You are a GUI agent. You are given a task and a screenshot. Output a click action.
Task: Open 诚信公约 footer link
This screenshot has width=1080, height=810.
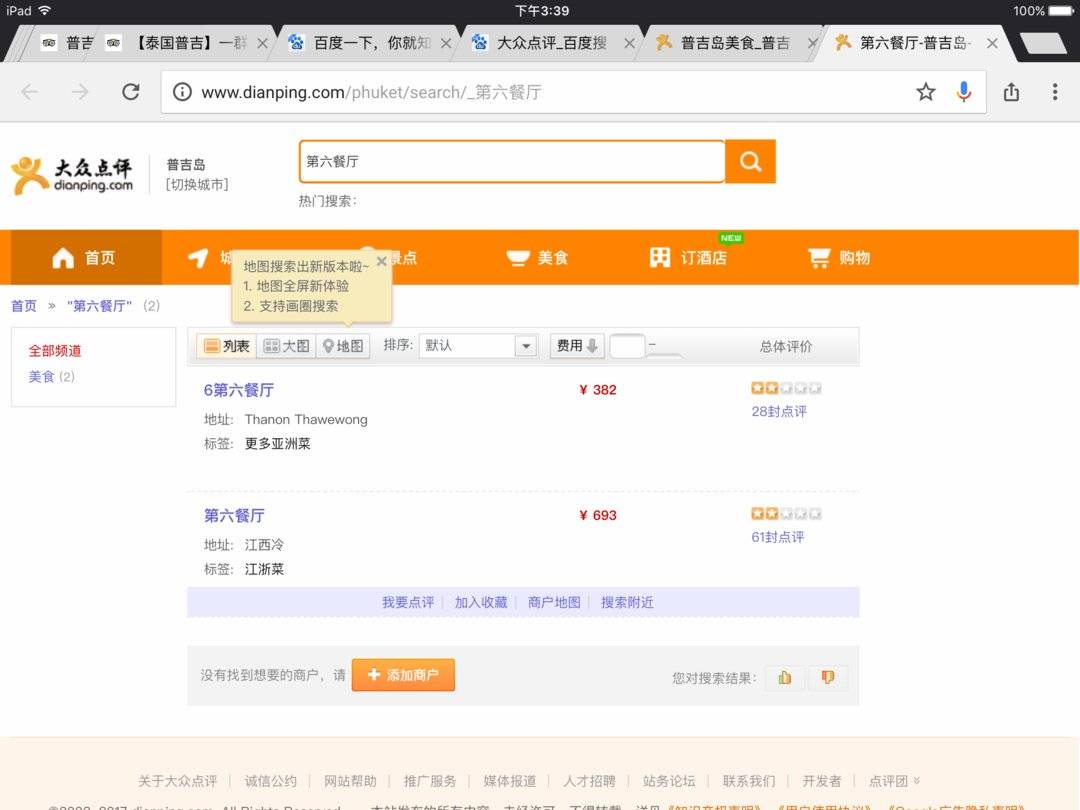click(271, 781)
